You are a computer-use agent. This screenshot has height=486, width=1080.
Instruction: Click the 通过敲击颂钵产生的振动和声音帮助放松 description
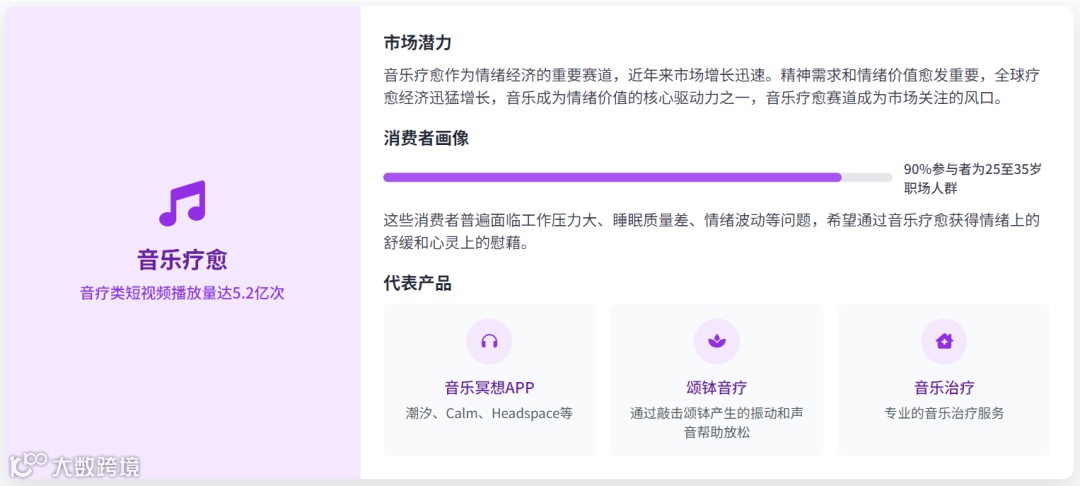pyautogui.click(x=716, y=423)
